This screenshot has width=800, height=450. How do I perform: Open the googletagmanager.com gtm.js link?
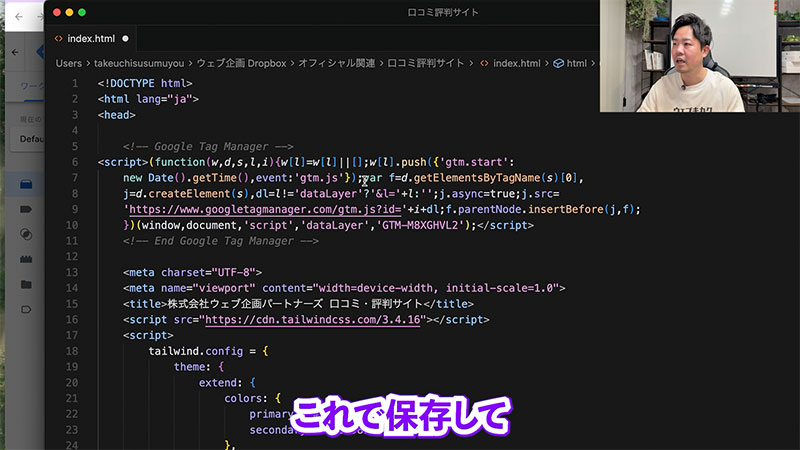[265, 209]
